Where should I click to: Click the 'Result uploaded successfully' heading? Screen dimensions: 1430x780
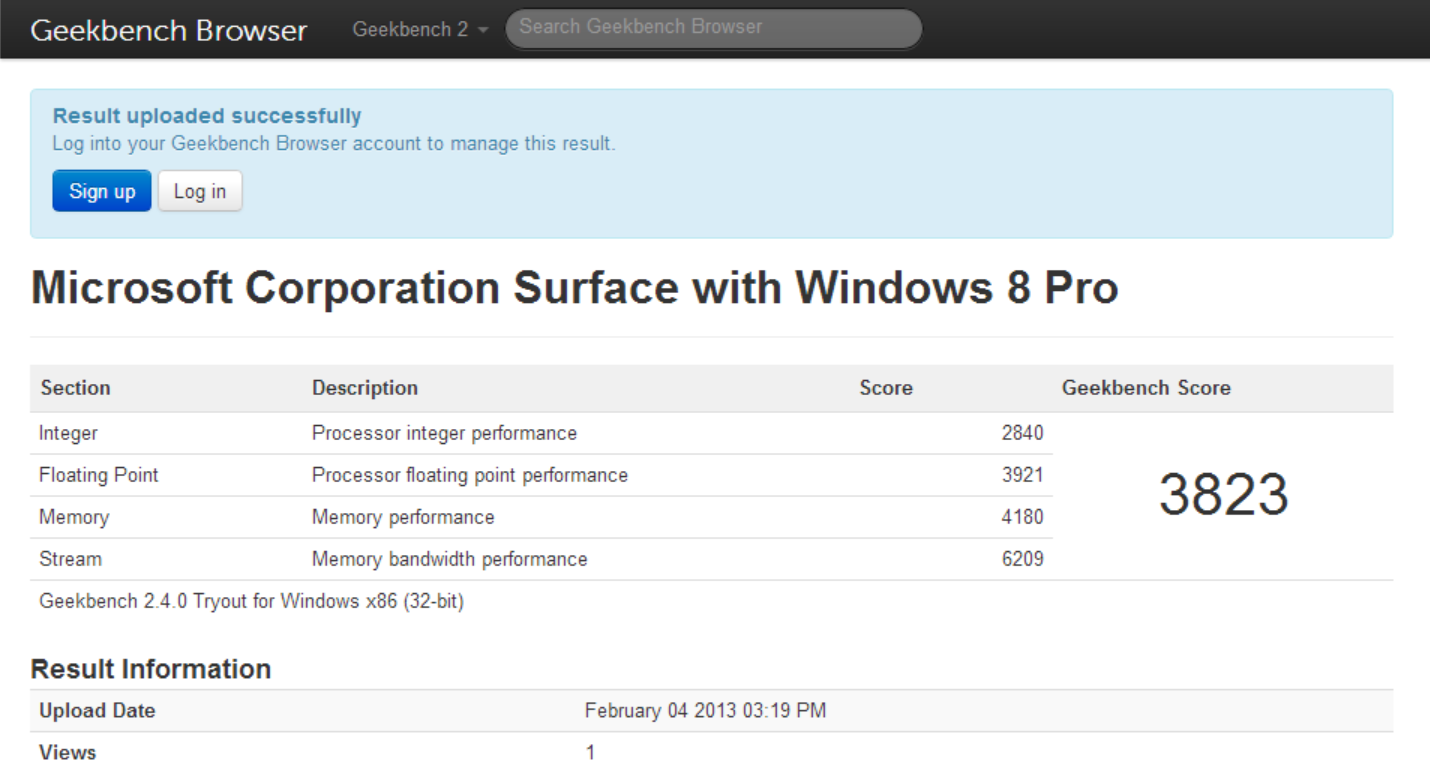tap(207, 116)
